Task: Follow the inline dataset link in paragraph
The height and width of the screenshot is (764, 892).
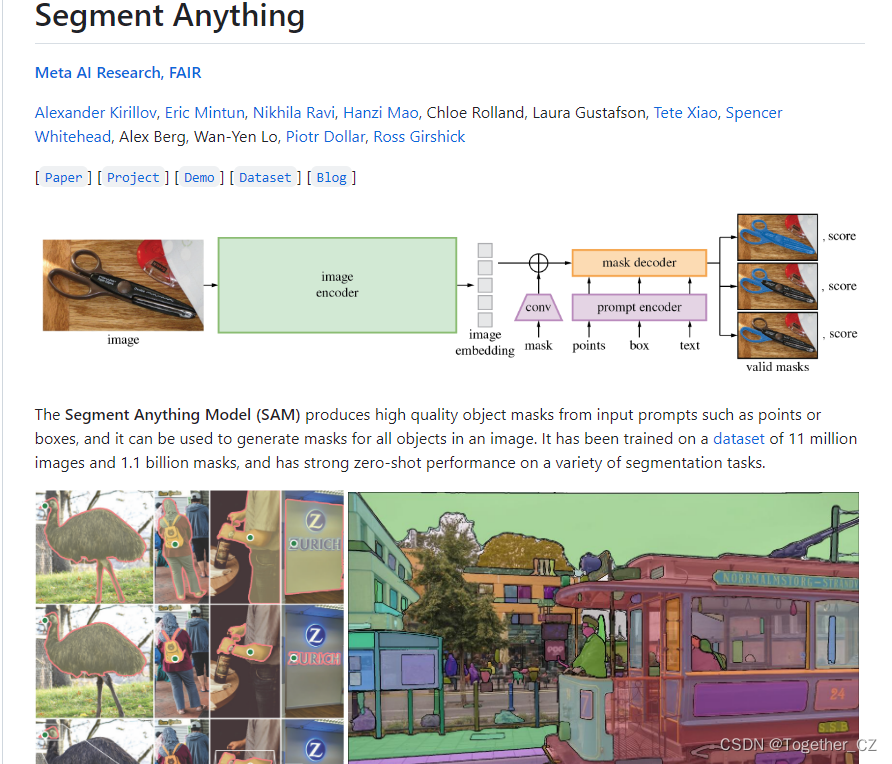Action: pyautogui.click(x=738, y=439)
